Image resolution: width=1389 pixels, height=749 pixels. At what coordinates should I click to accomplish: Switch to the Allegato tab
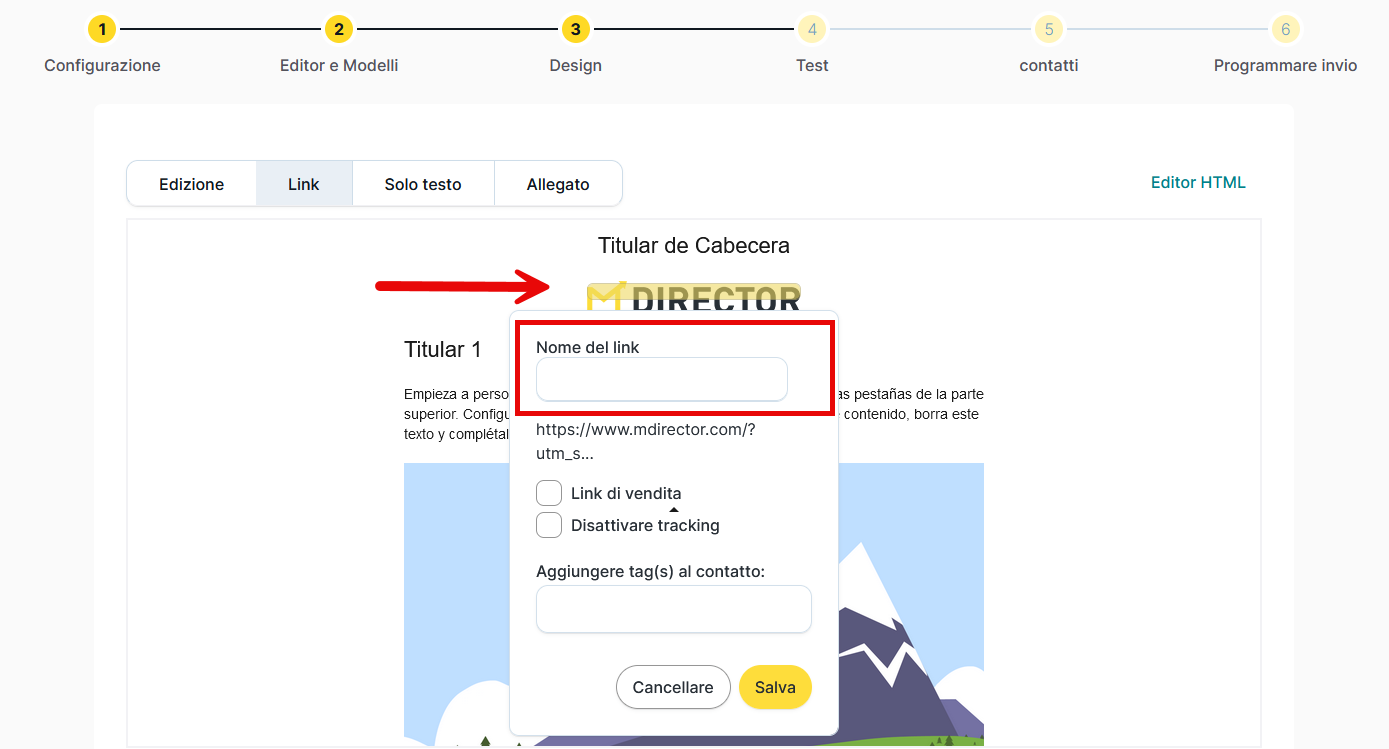[x=558, y=184]
